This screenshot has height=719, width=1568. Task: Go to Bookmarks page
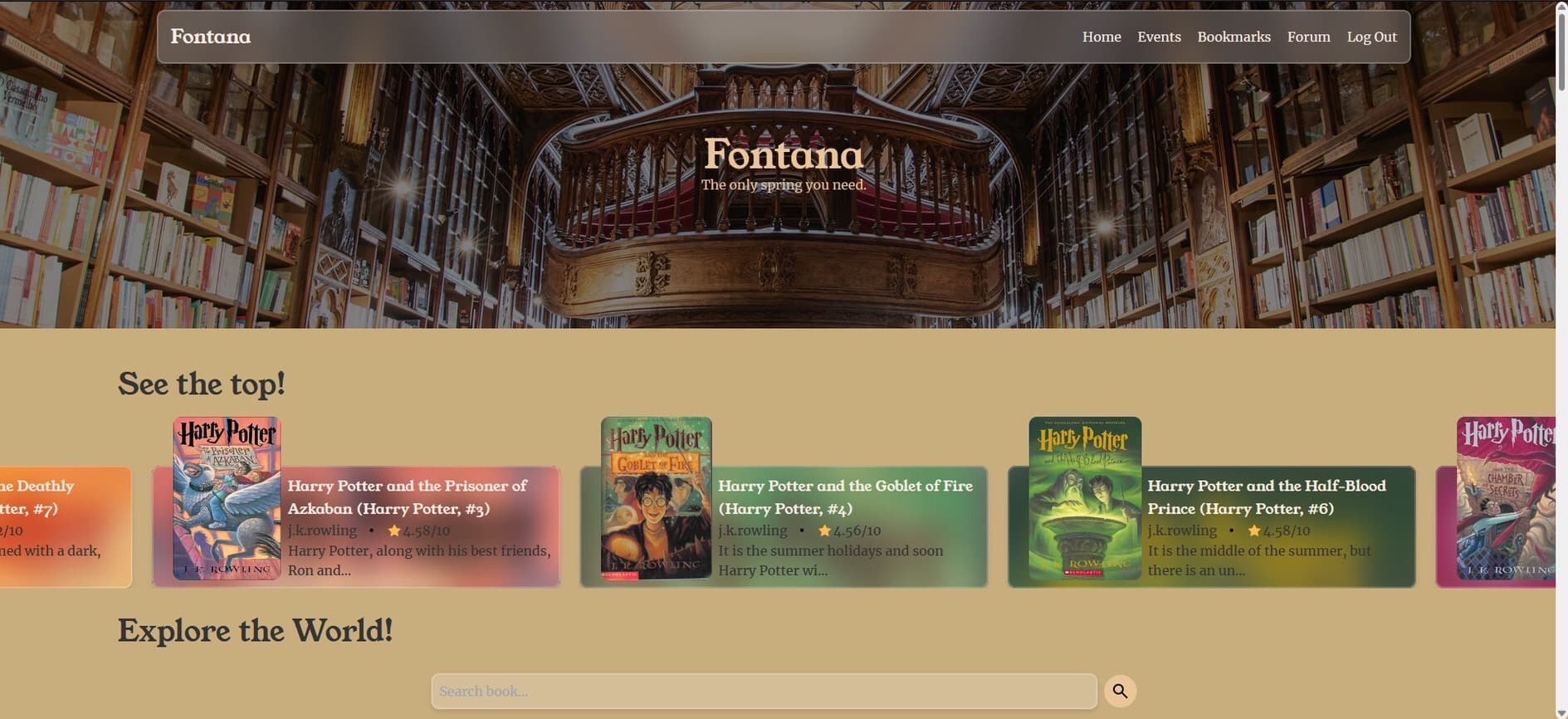pos(1233,37)
